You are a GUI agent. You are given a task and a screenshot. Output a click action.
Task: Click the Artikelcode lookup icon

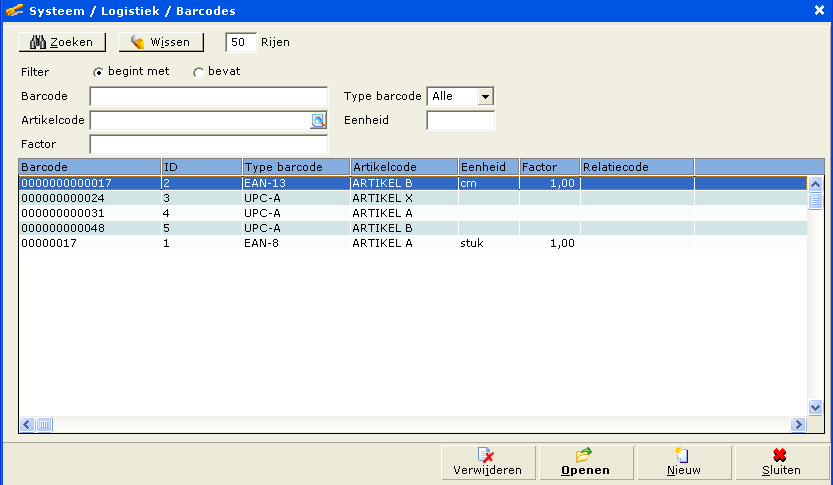click(318, 121)
